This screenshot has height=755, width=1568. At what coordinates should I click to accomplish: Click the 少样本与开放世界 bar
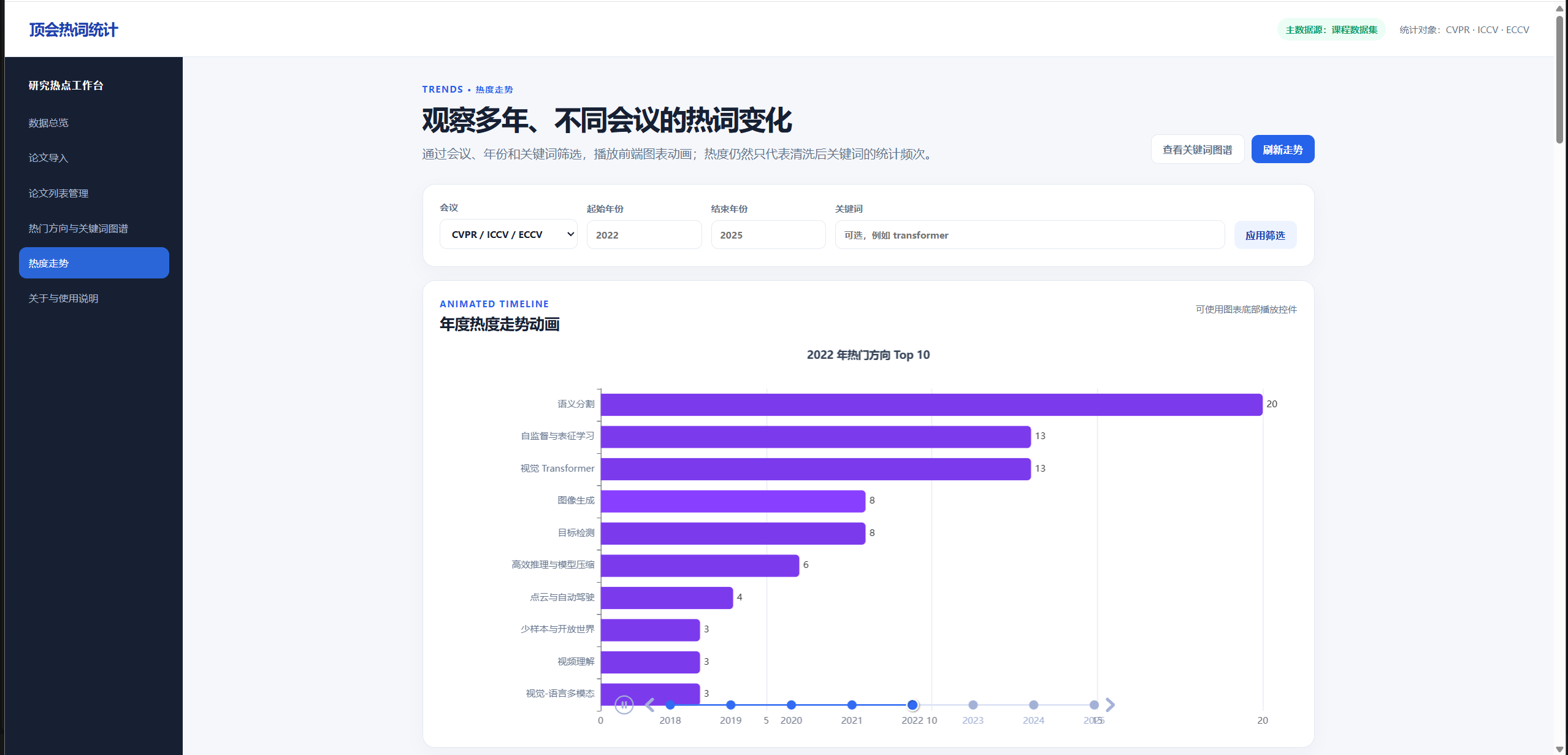(x=650, y=630)
